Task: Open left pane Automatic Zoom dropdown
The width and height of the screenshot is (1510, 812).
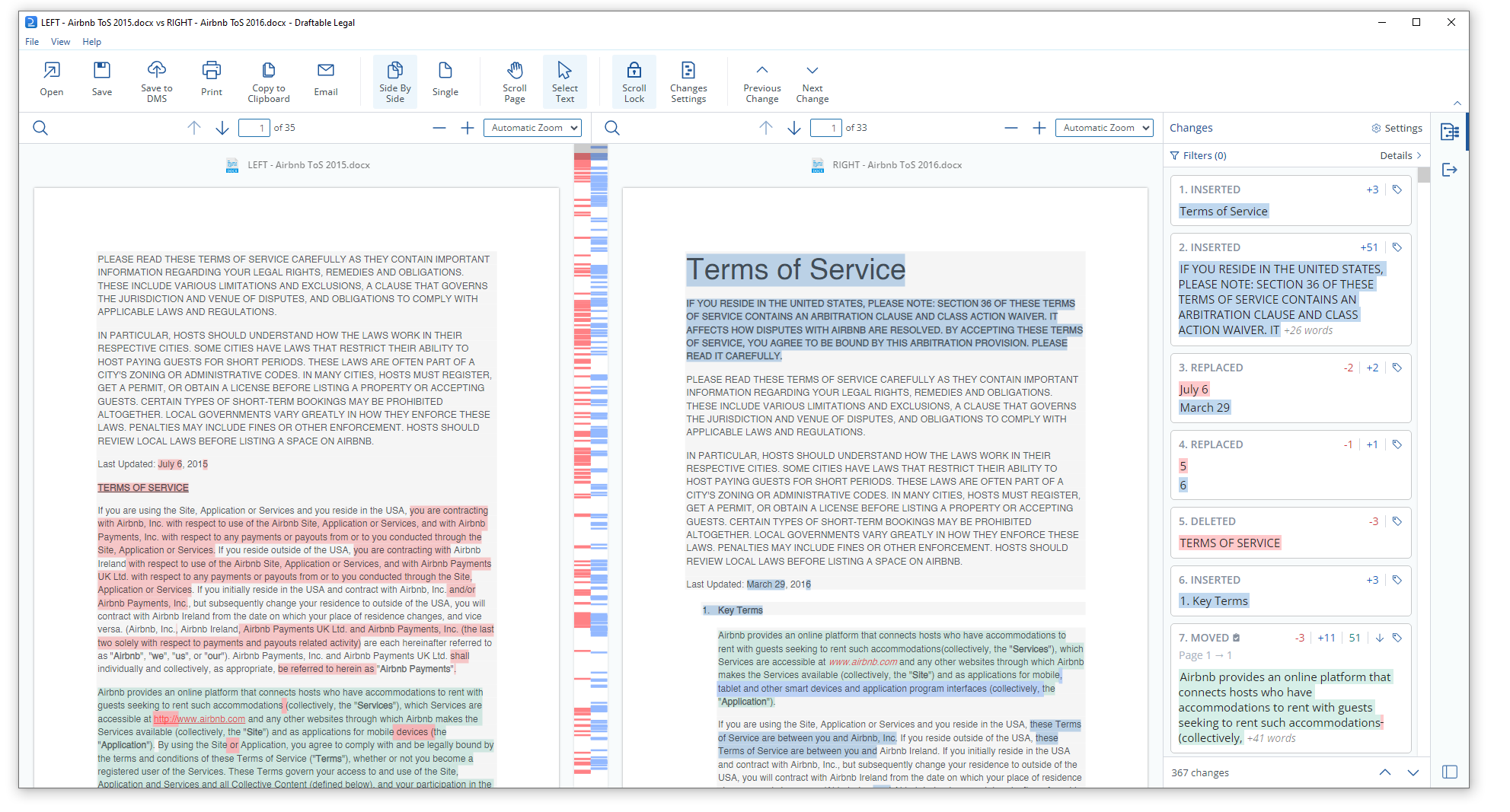Action: pos(532,128)
